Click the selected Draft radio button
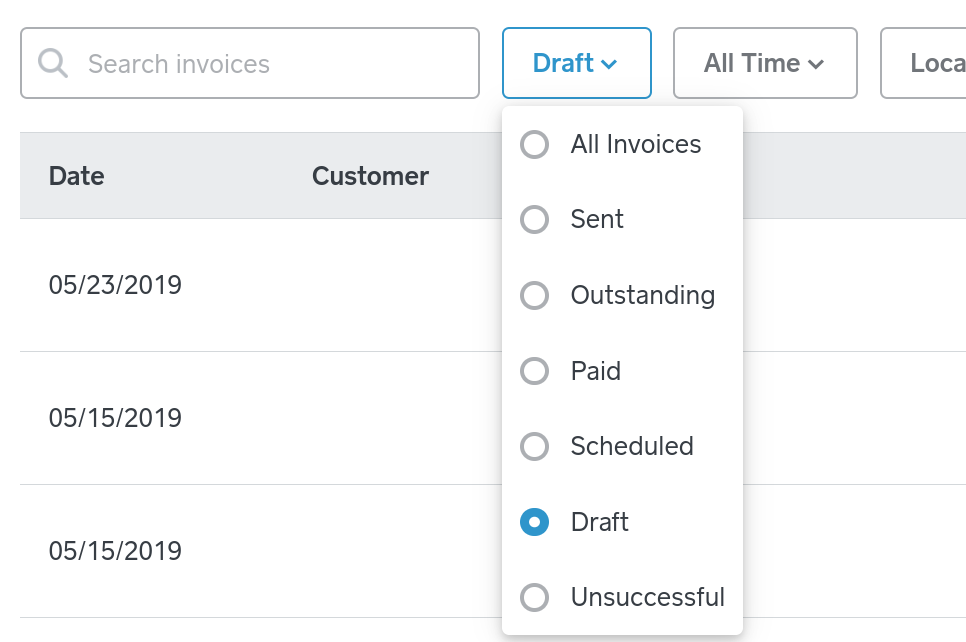Image resolution: width=966 pixels, height=642 pixels. click(535, 522)
